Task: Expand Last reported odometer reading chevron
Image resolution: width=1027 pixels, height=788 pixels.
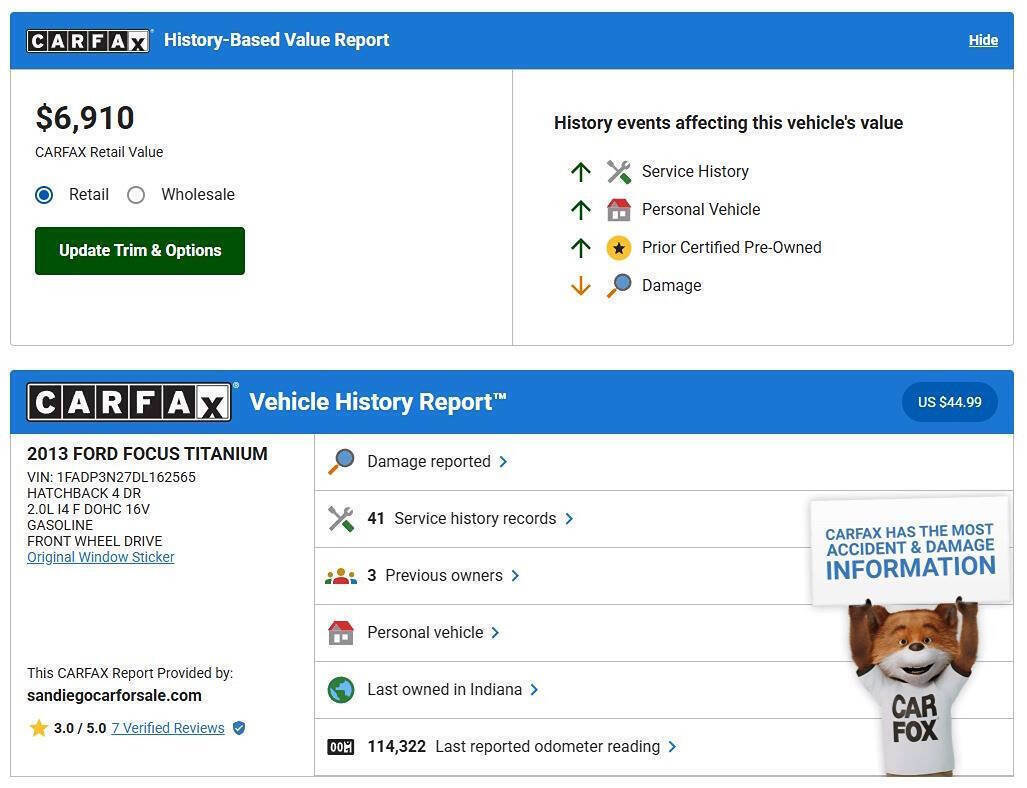Action: click(x=672, y=747)
